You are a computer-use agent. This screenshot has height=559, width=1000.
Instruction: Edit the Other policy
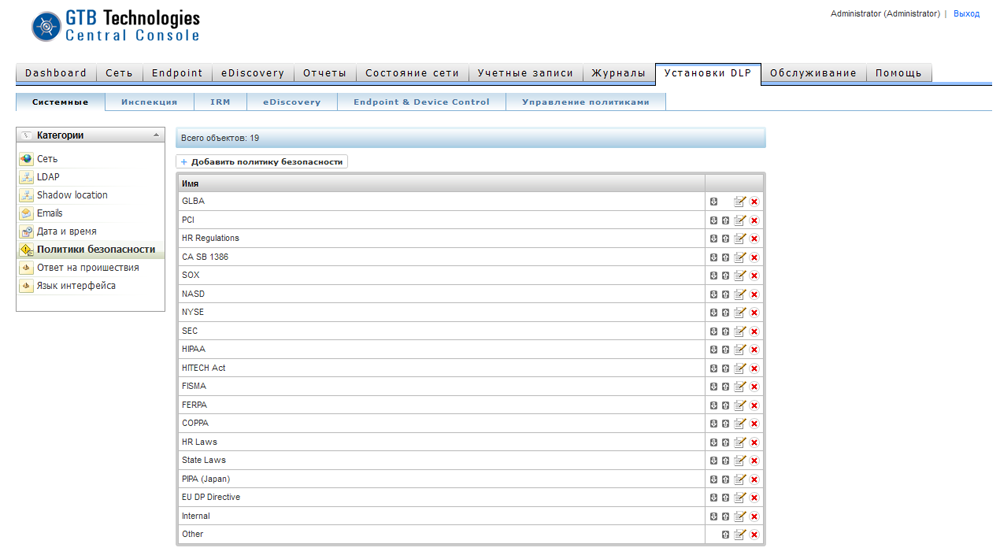tap(740, 535)
